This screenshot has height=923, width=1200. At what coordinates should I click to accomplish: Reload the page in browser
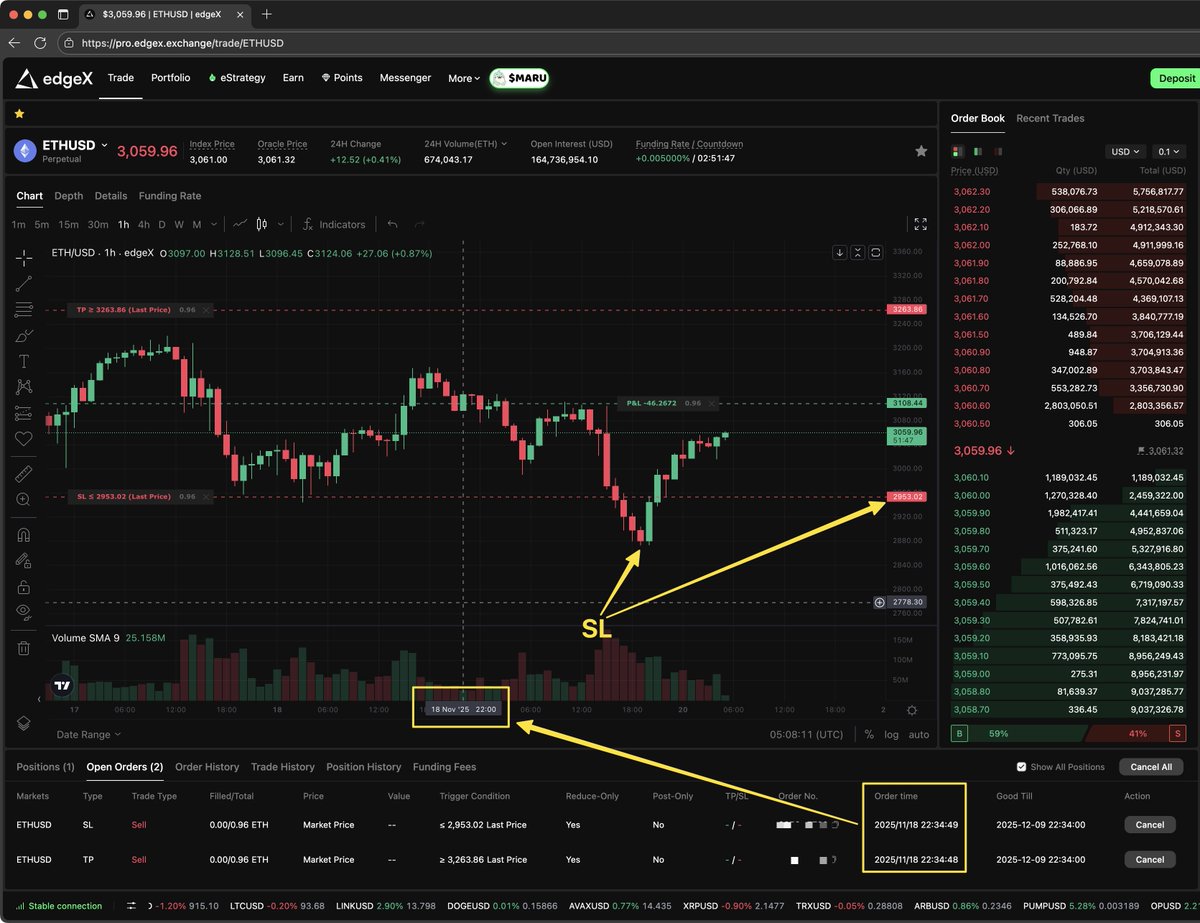(40, 44)
